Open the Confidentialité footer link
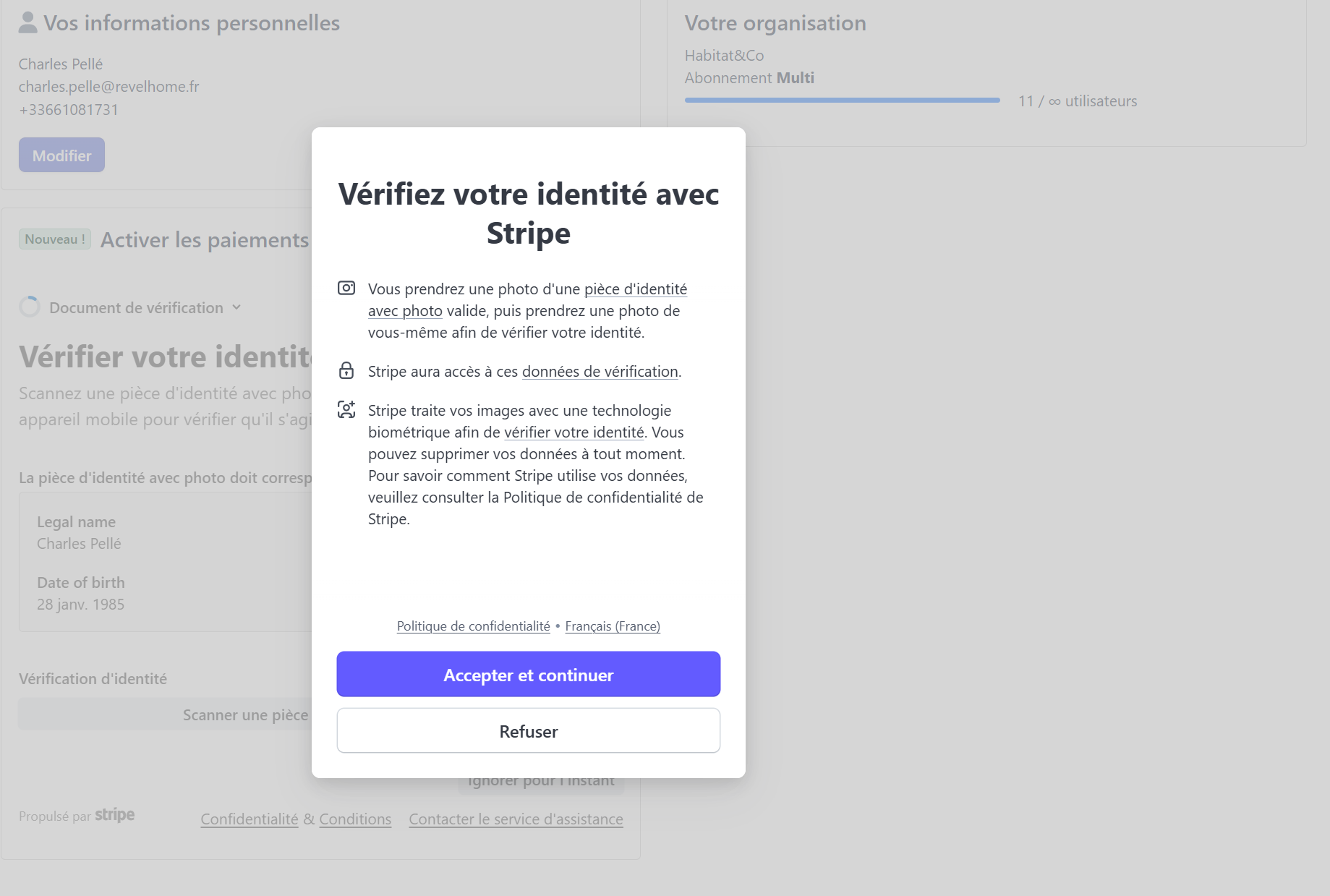Image resolution: width=1330 pixels, height=896 pixels. click(250, 819)
